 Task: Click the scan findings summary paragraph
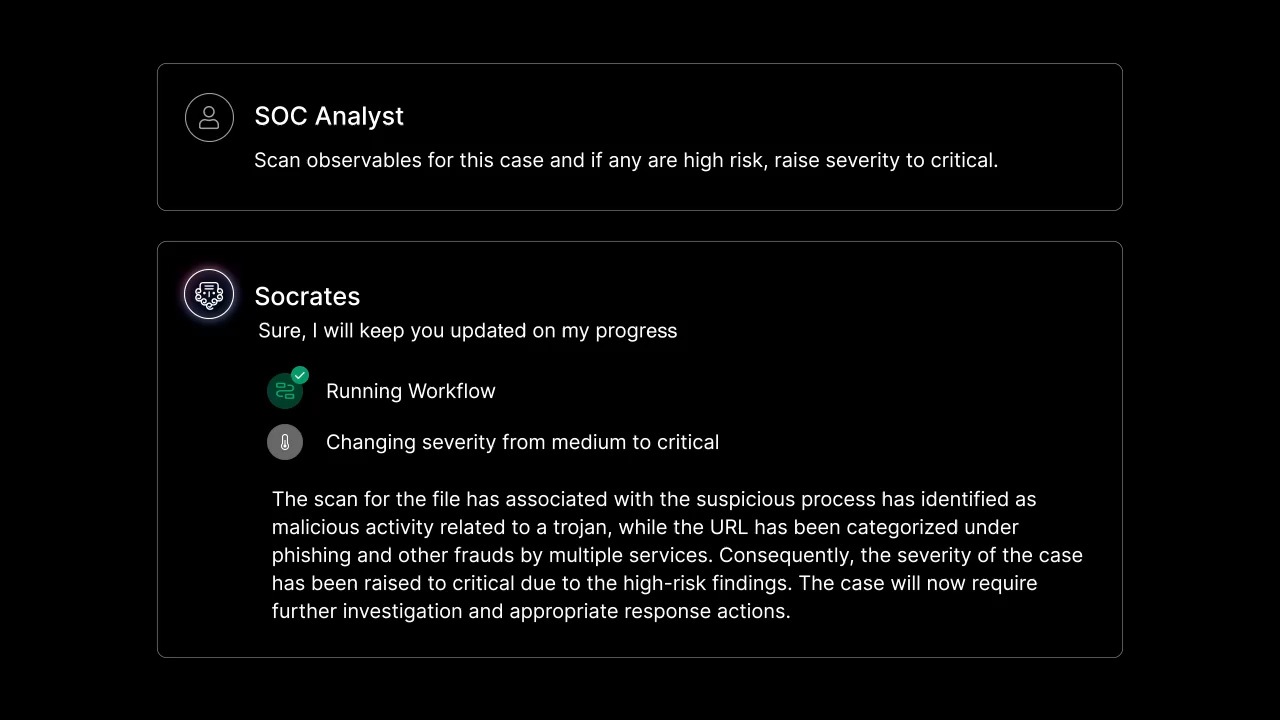point(677,555)
